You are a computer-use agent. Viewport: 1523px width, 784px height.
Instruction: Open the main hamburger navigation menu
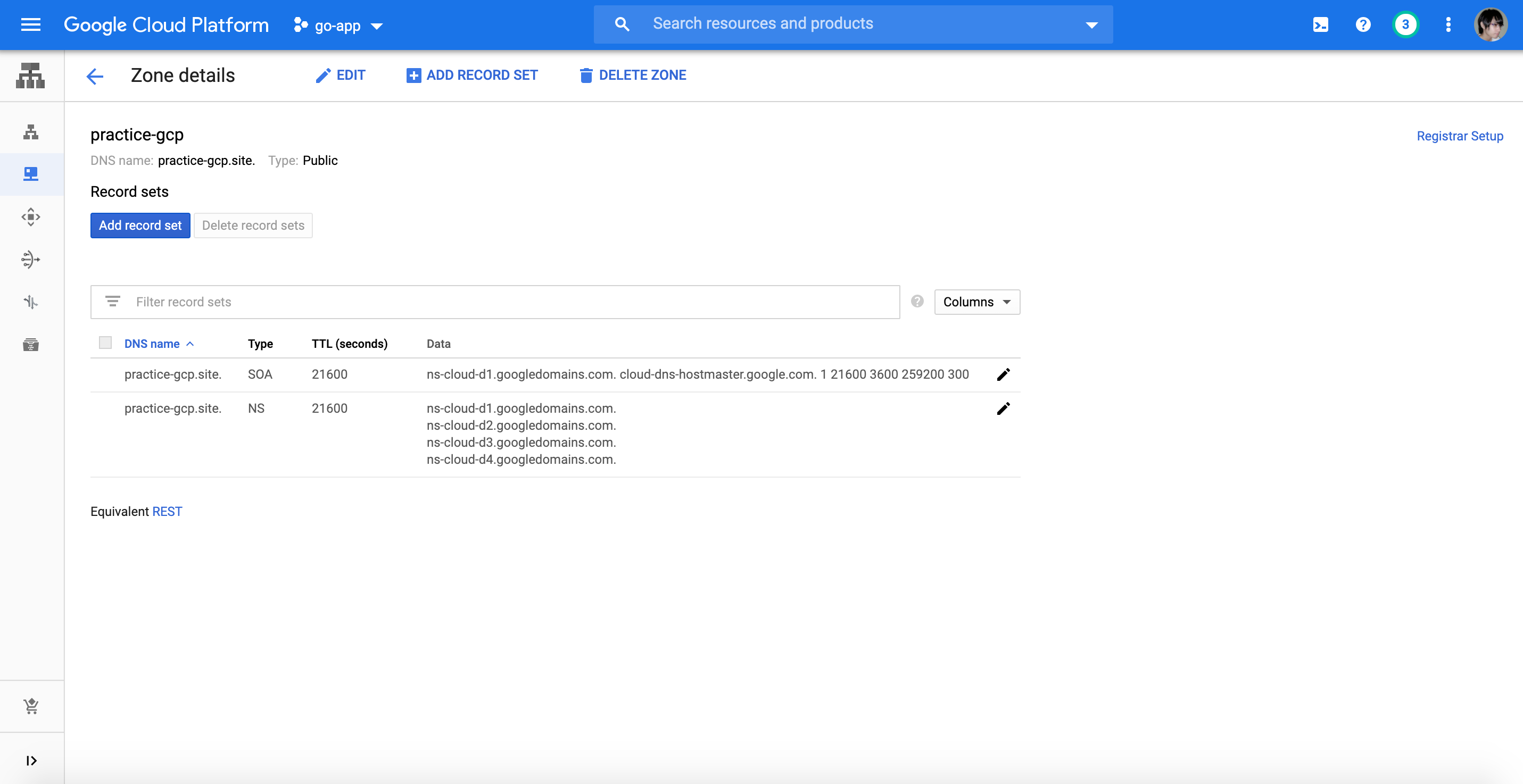tap(30, 25)
